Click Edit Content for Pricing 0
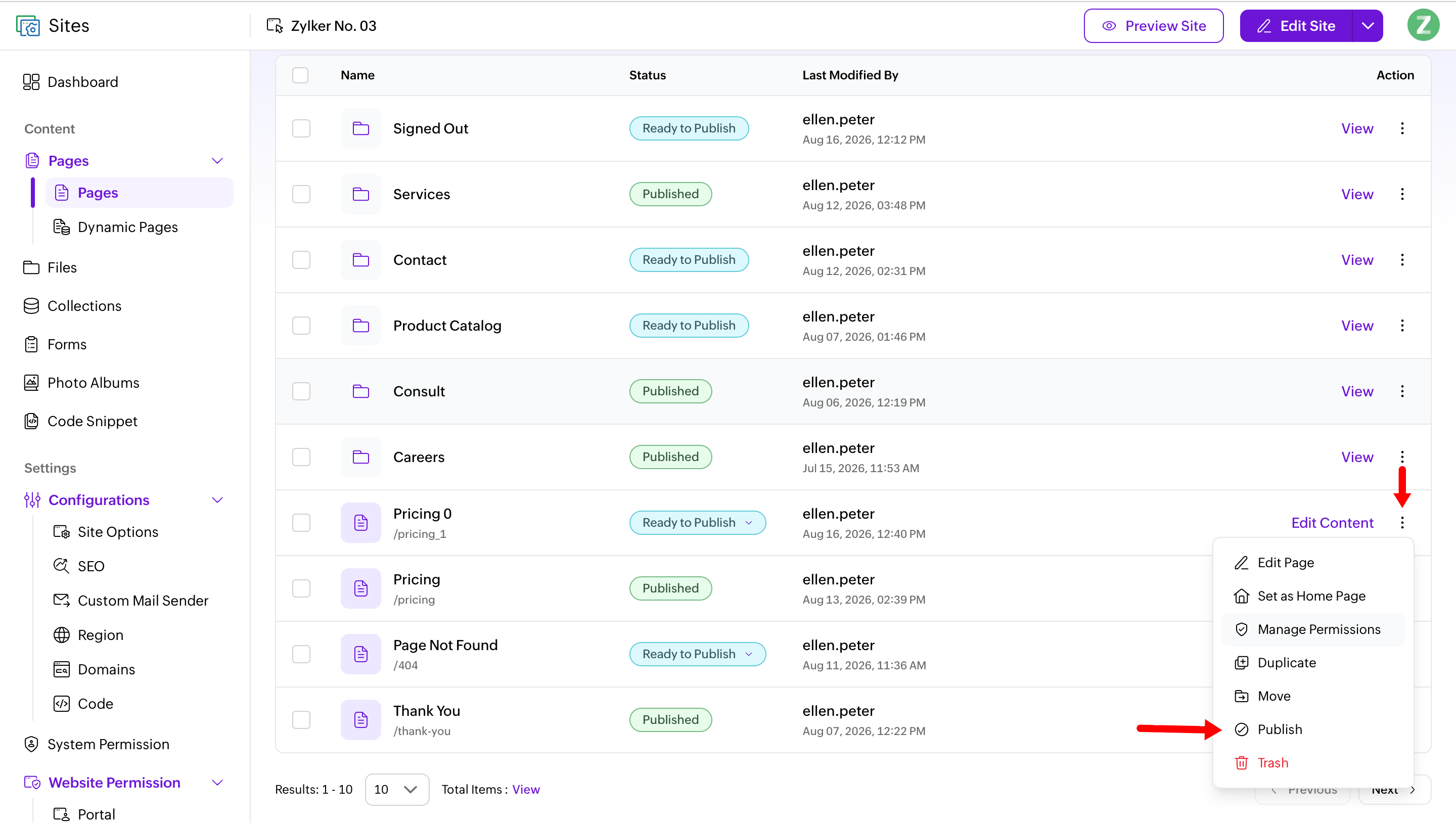This screenshot has width=1456, height=823. click(x=1332, y=522)
